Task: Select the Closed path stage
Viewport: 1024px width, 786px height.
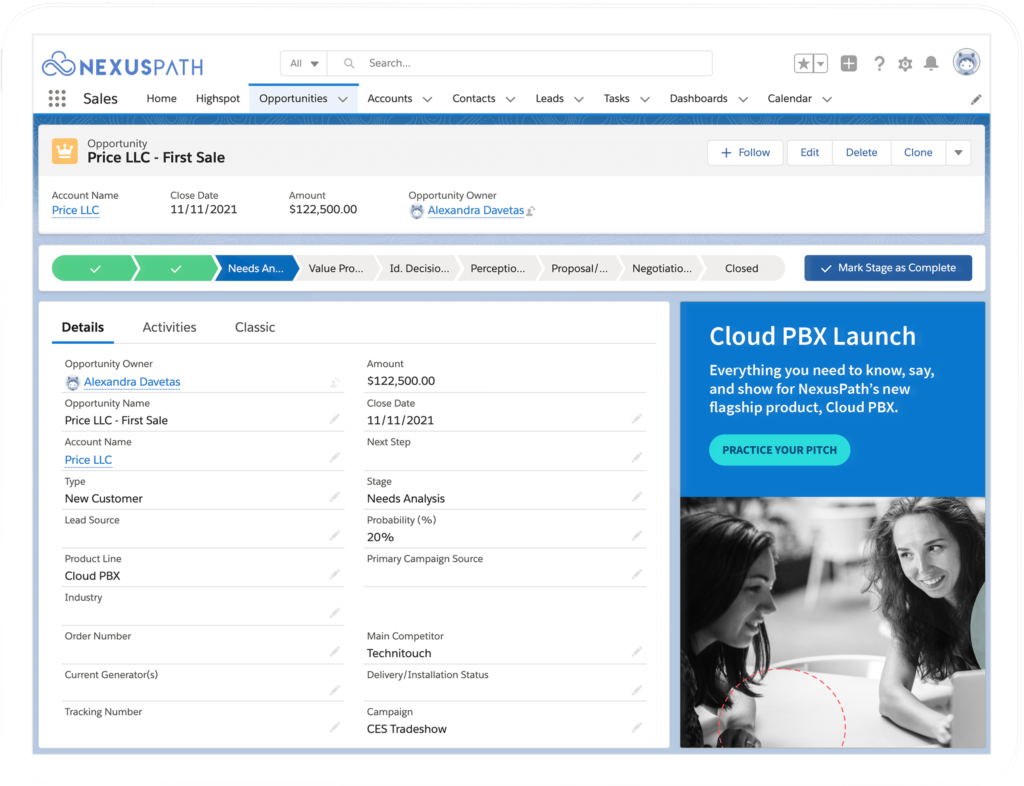Action: [742, 268]
